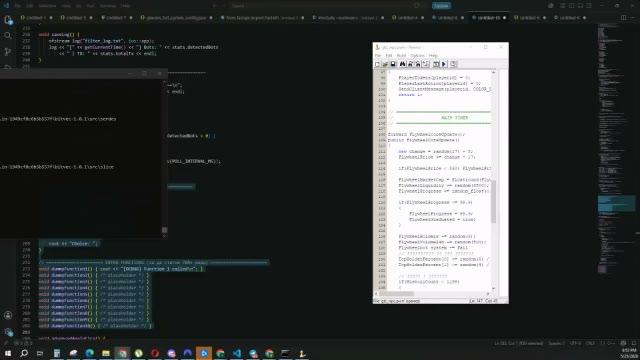
Task: Click the UTF-8 encoding status item
Action: tap(575, 343)
